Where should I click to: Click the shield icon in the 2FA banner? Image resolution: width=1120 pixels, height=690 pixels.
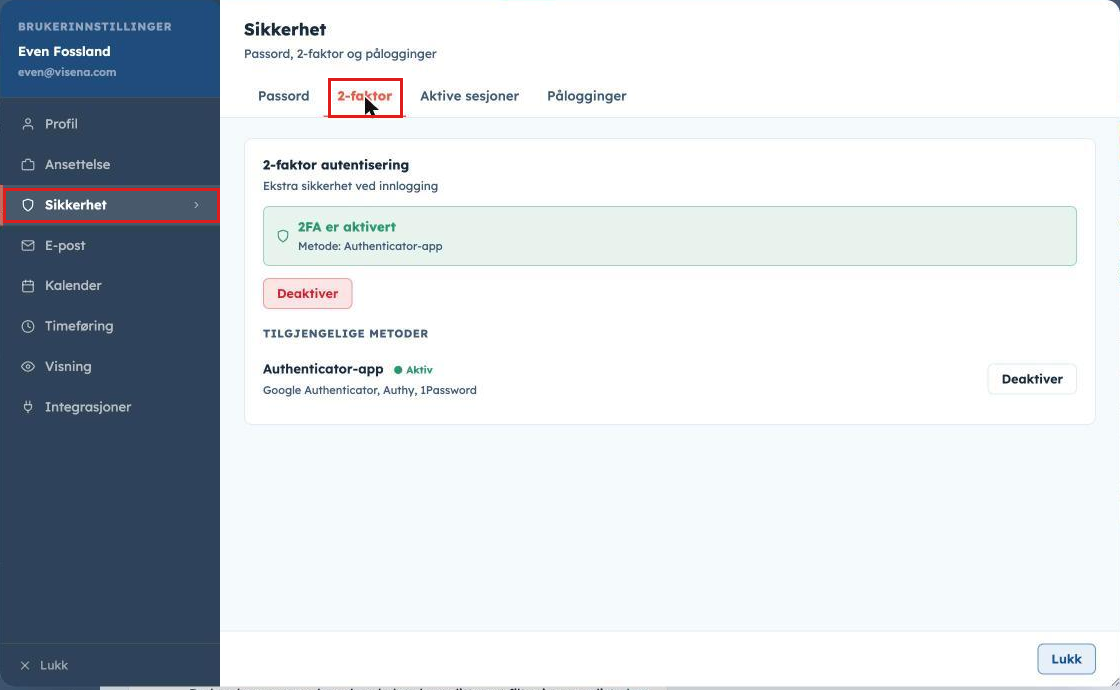(x=283, y=236)
